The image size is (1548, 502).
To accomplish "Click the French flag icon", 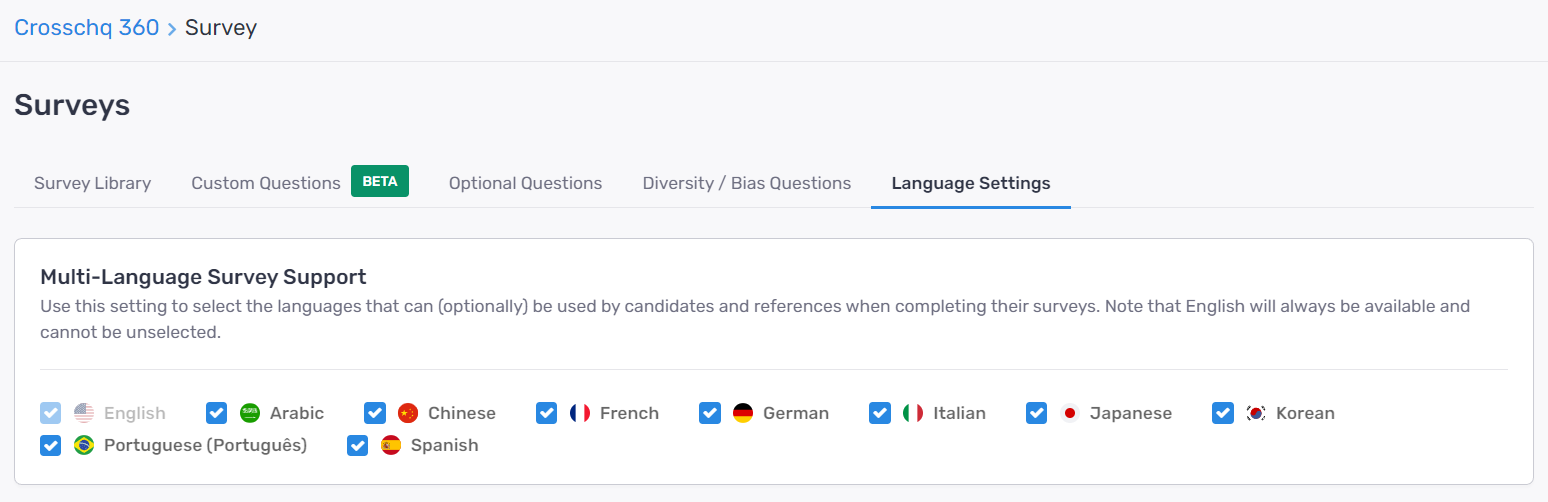I will [x=580, y=413].
